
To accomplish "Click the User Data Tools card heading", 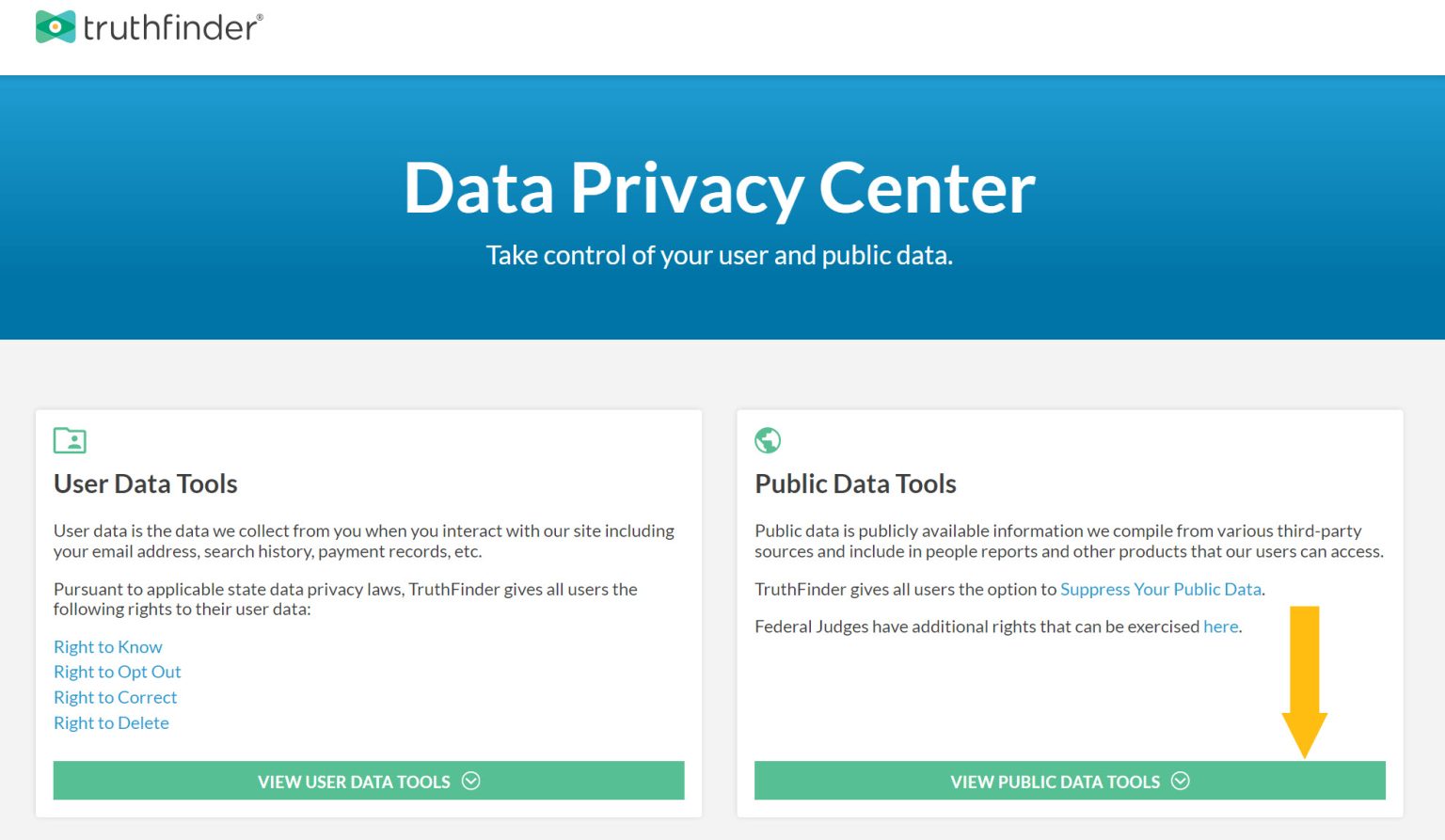I will tap(146, 483).
